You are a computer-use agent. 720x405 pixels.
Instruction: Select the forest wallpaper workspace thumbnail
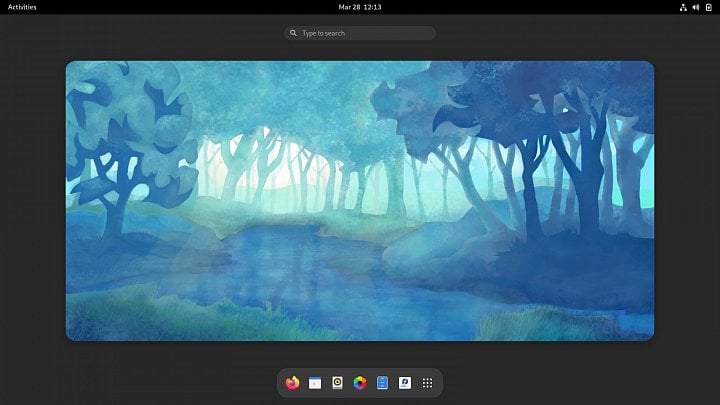pyautogui.click(x=360, y=201)
